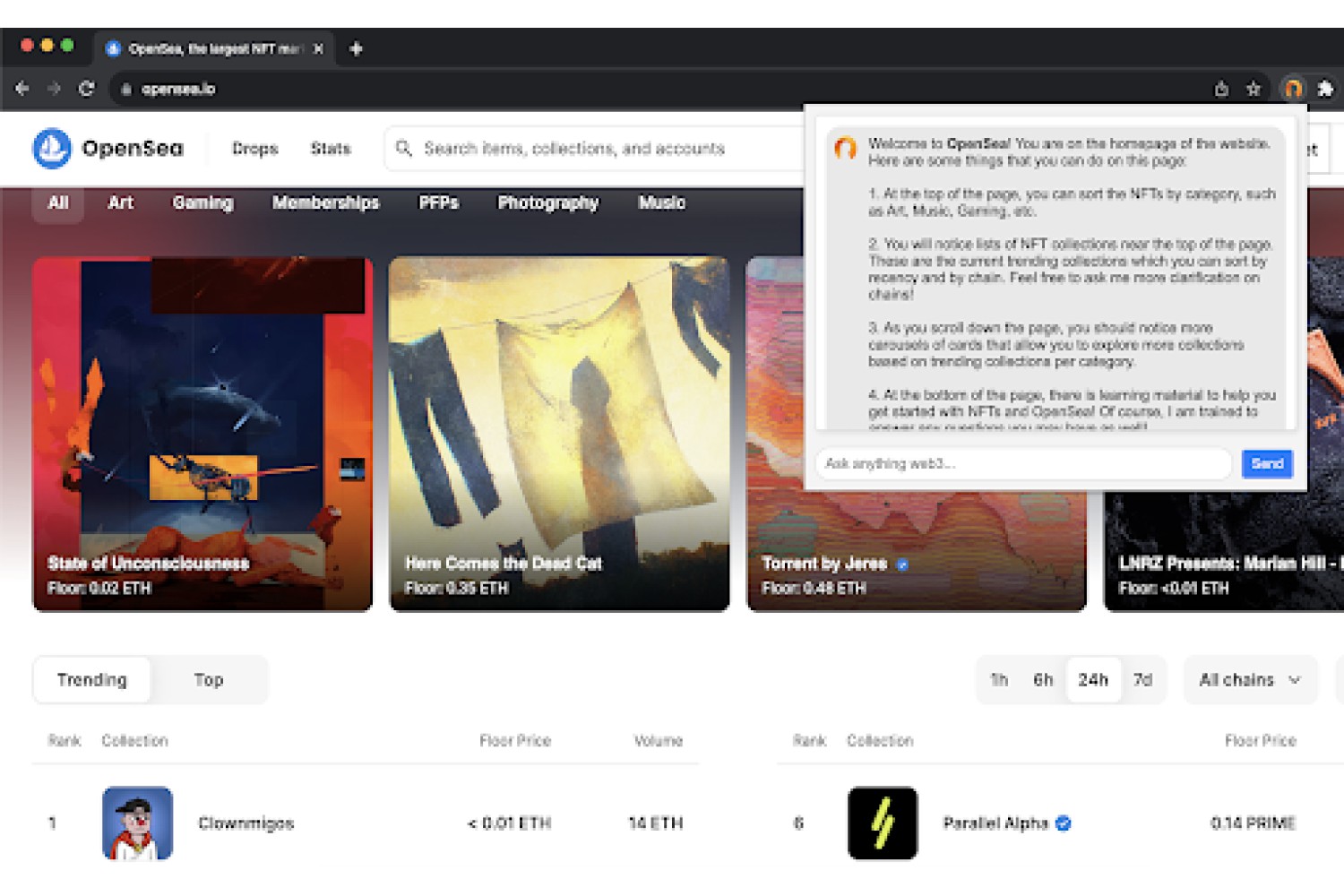
Task: Select the Gaming category
Action: click(202, 202)
